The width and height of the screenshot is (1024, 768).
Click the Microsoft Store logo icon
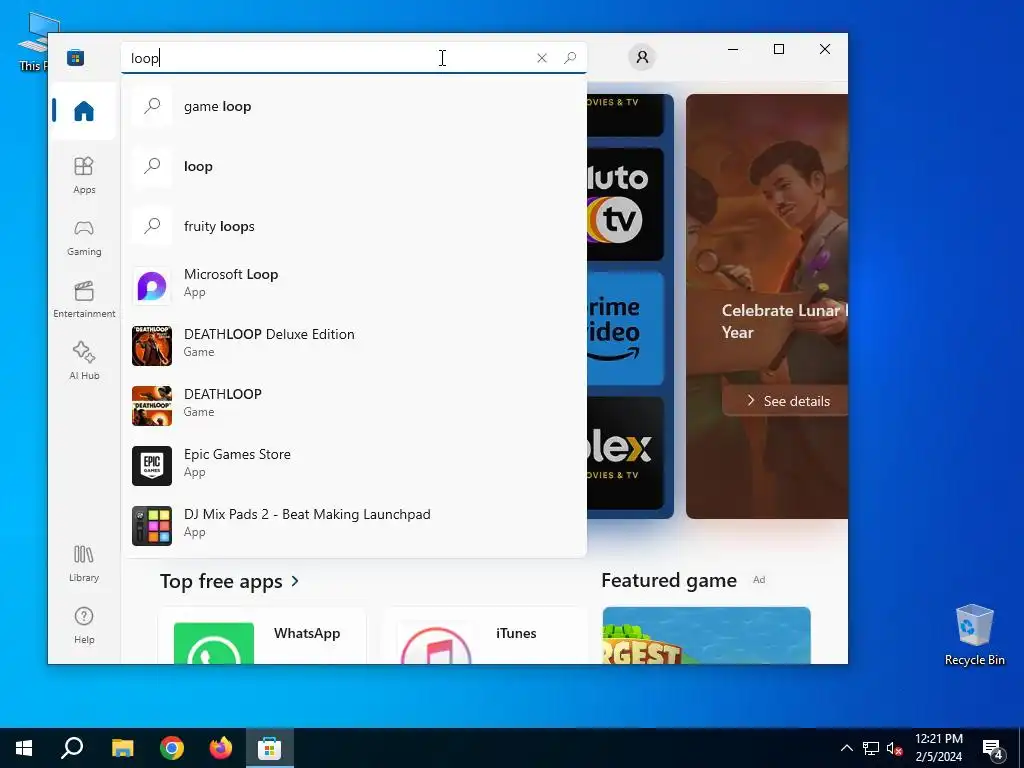coord(75,58)
